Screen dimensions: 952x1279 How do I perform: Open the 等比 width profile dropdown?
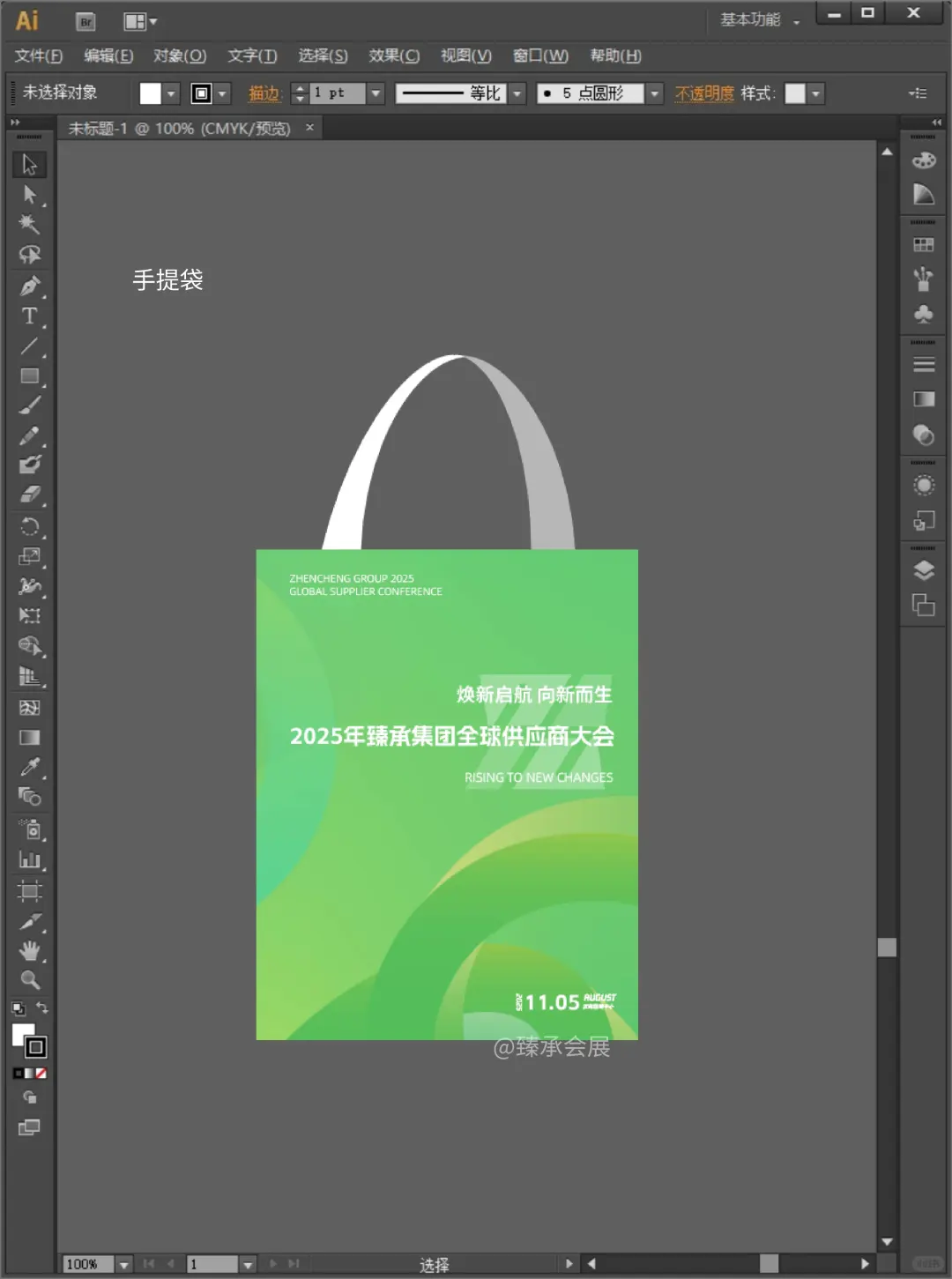point(518,93)
